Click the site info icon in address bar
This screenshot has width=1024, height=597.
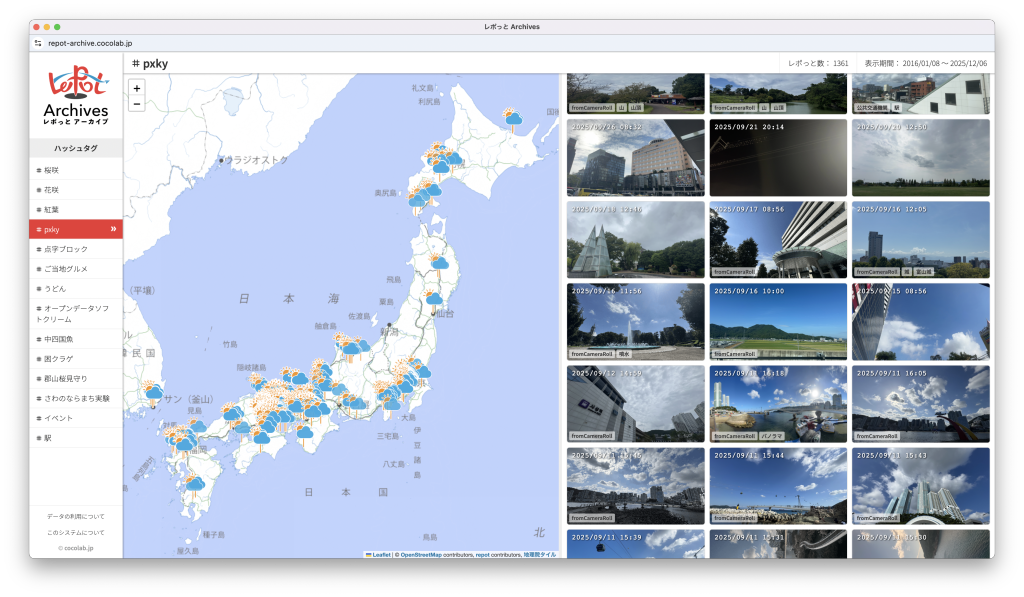click(38, 43)
